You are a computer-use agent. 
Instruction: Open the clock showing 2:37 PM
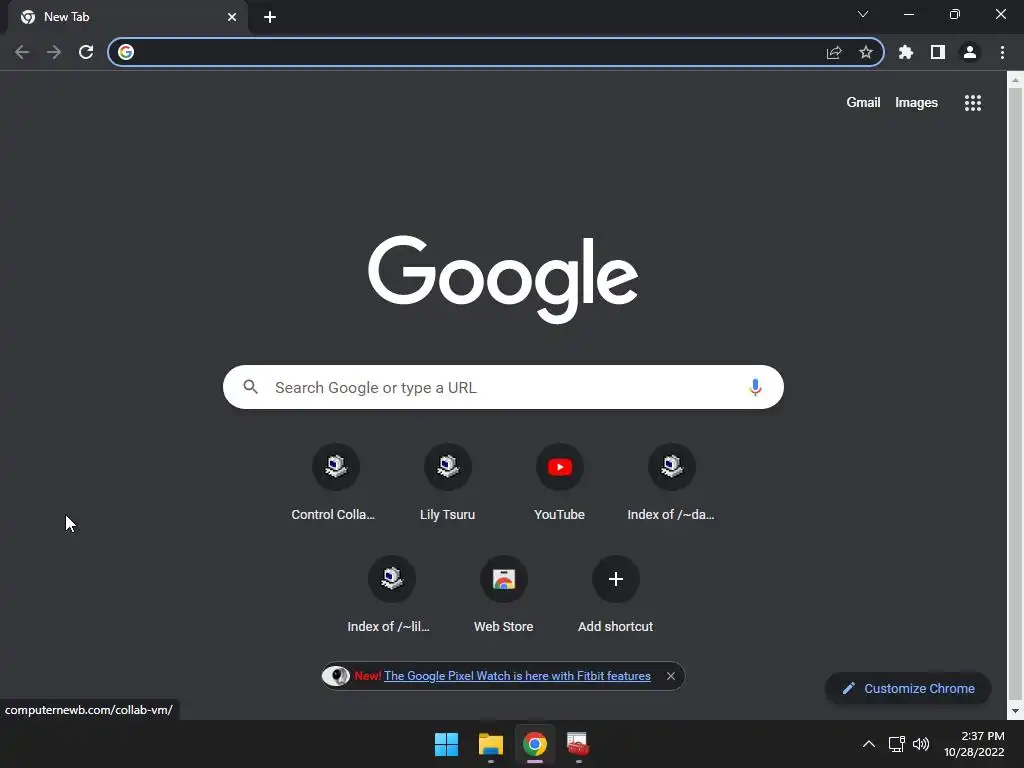click(x=974, y=744)
